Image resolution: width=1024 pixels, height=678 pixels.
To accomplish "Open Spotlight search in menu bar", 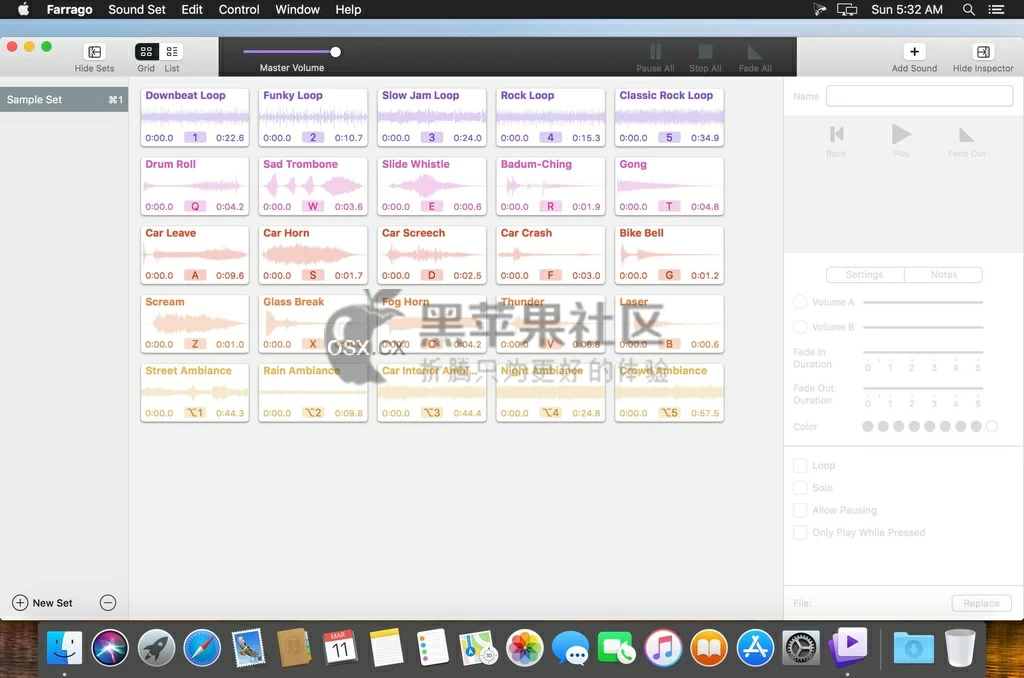I will point(968,9).
